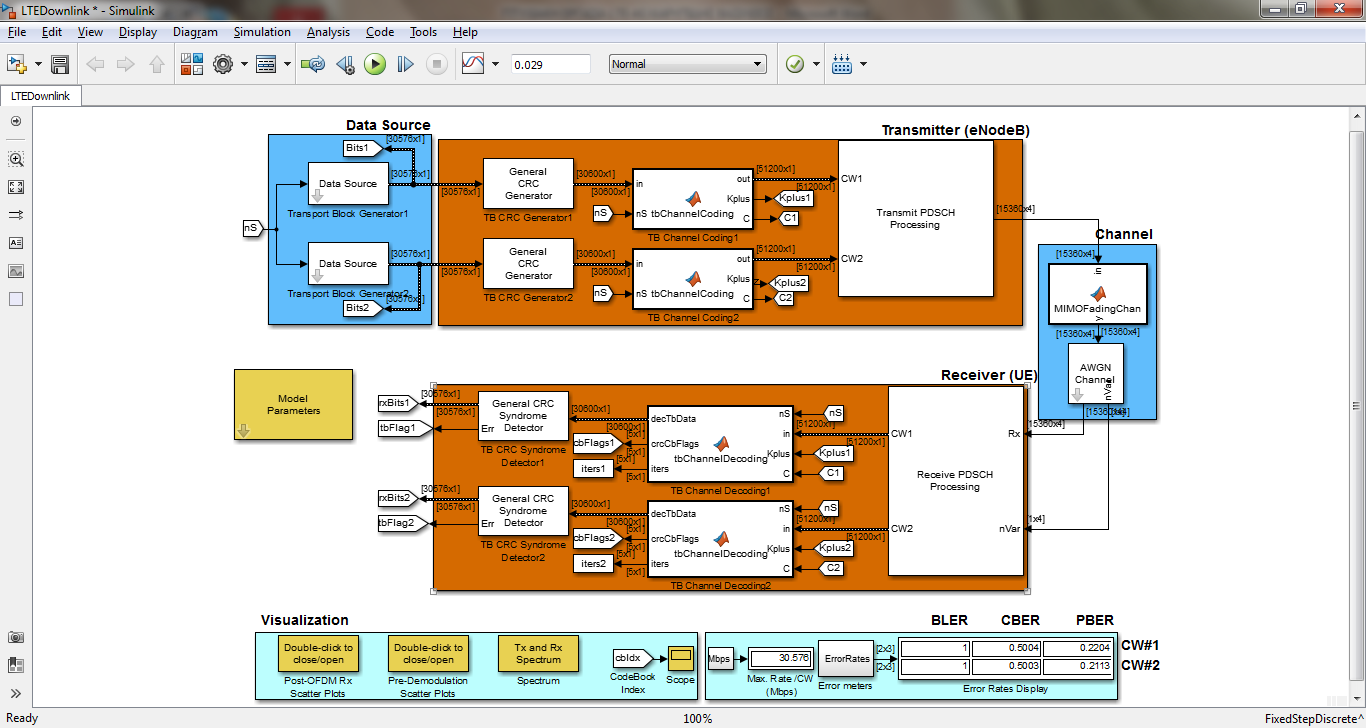
Task: Expand the Build Model dropdown arrow
Action: pos(863,64)
